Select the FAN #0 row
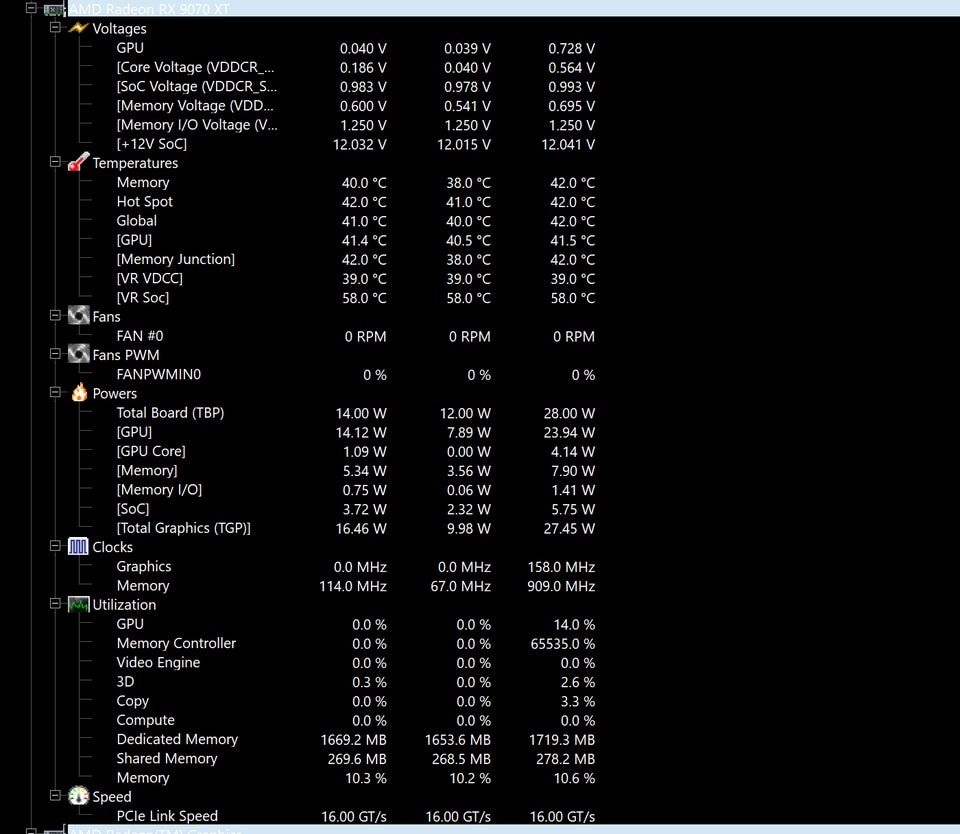 pos(355,336)
